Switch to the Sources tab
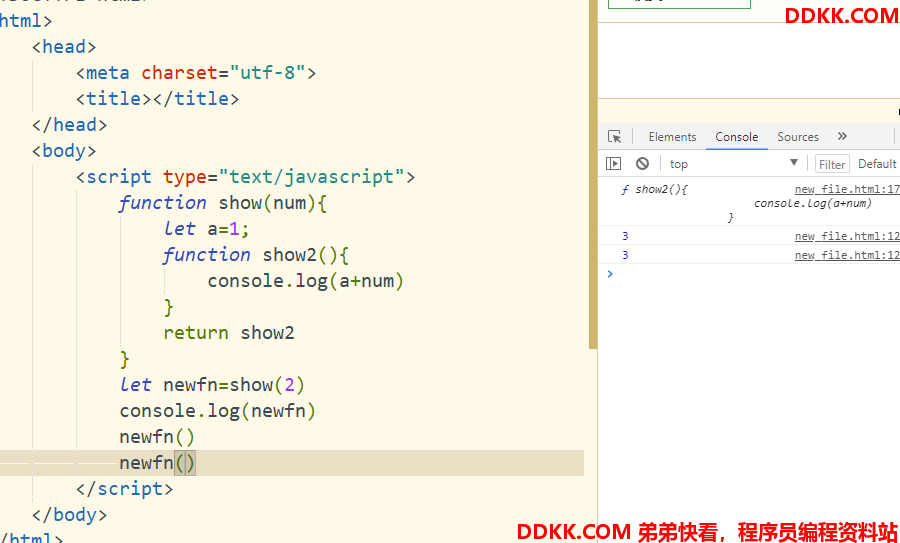The height and width of the screenshot is (543, 900). click(798, 137)
